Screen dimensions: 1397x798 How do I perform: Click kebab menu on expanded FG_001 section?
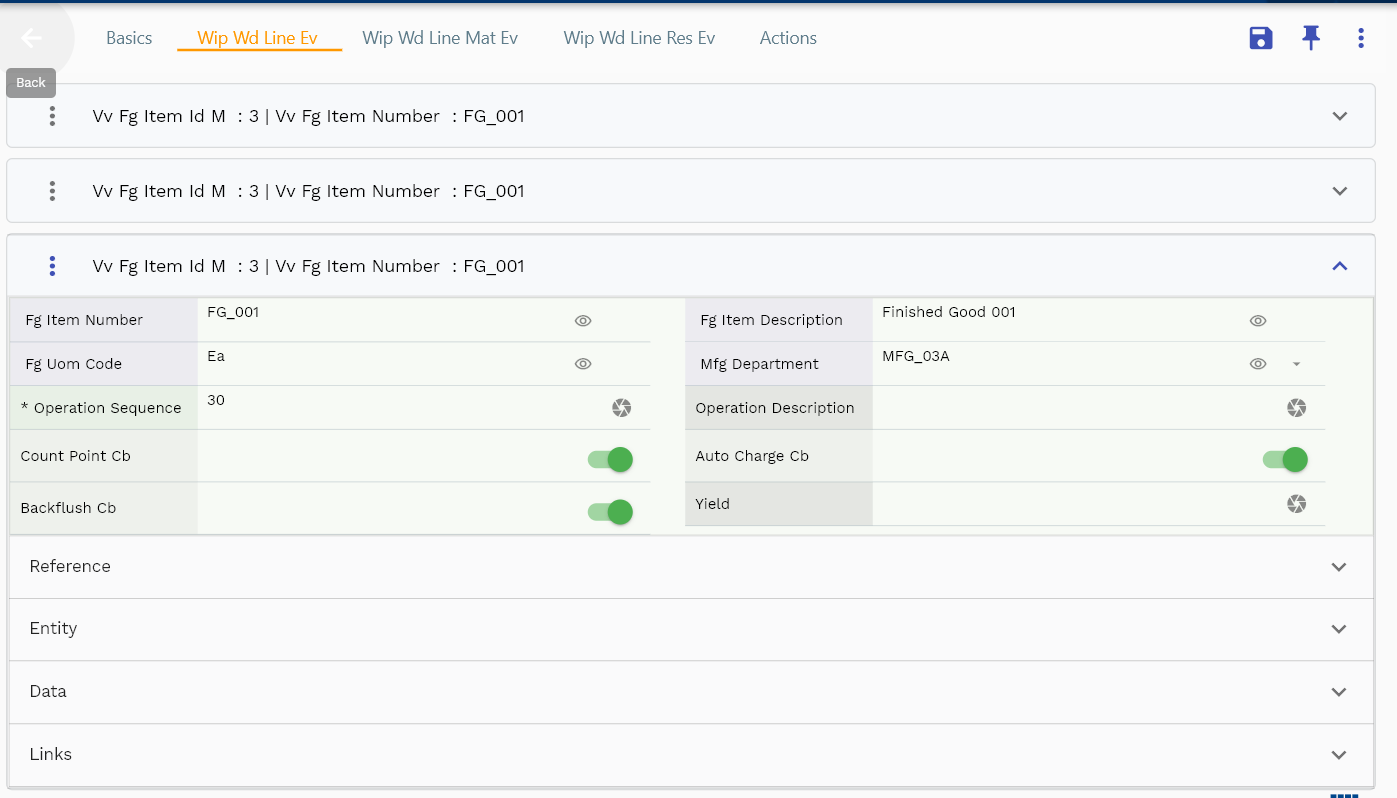[52, 266]
